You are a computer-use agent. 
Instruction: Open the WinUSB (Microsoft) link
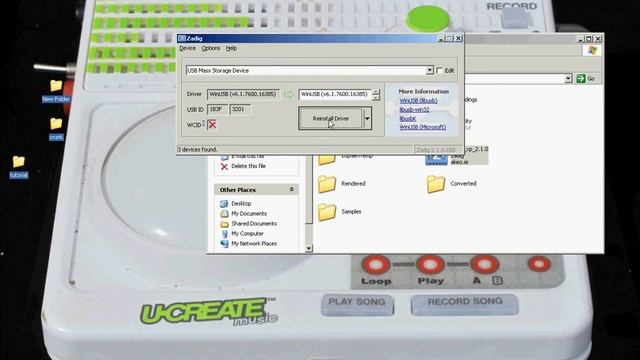pyautogui.click(x=422, y=127)
